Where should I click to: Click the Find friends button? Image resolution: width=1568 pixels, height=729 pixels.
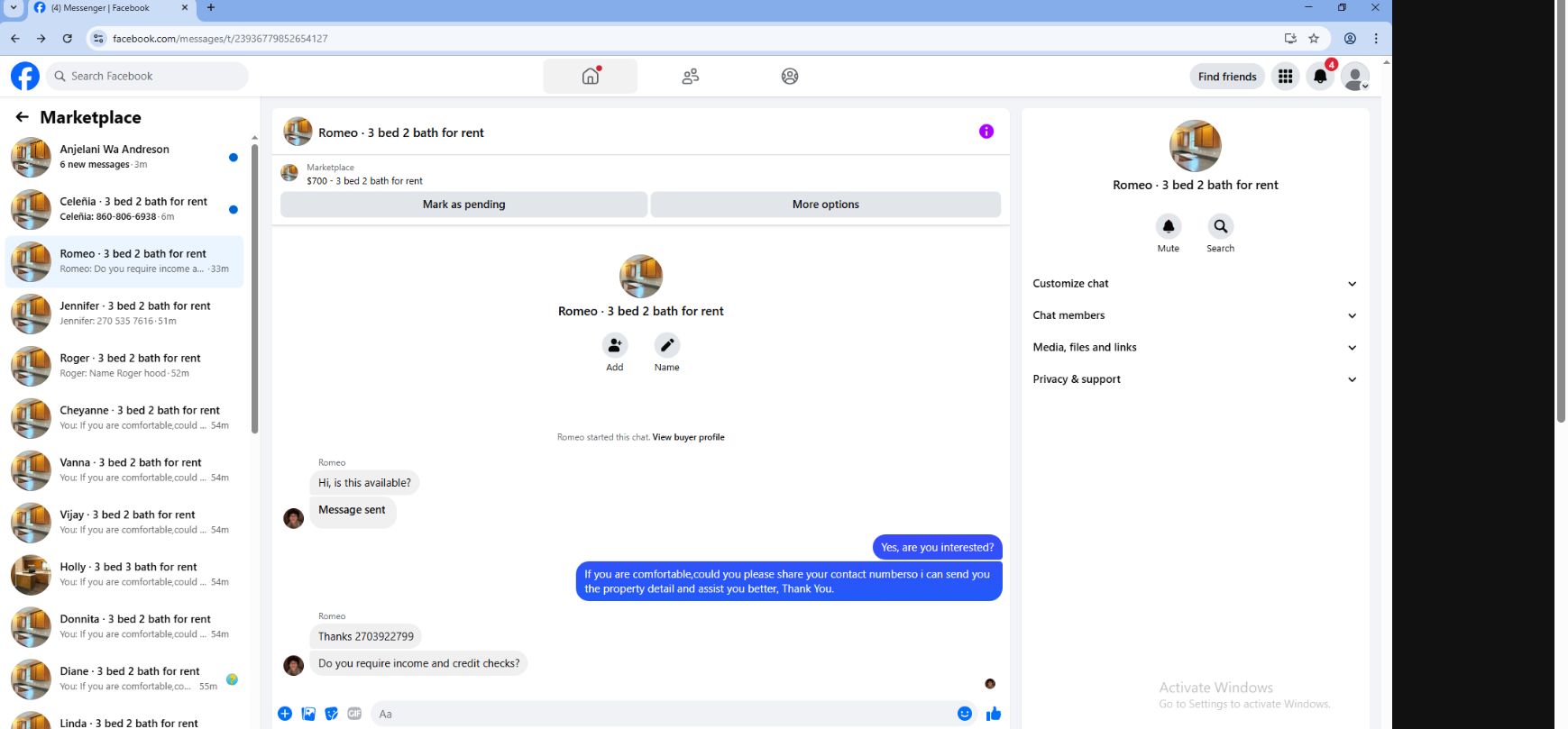point(1227,77)
